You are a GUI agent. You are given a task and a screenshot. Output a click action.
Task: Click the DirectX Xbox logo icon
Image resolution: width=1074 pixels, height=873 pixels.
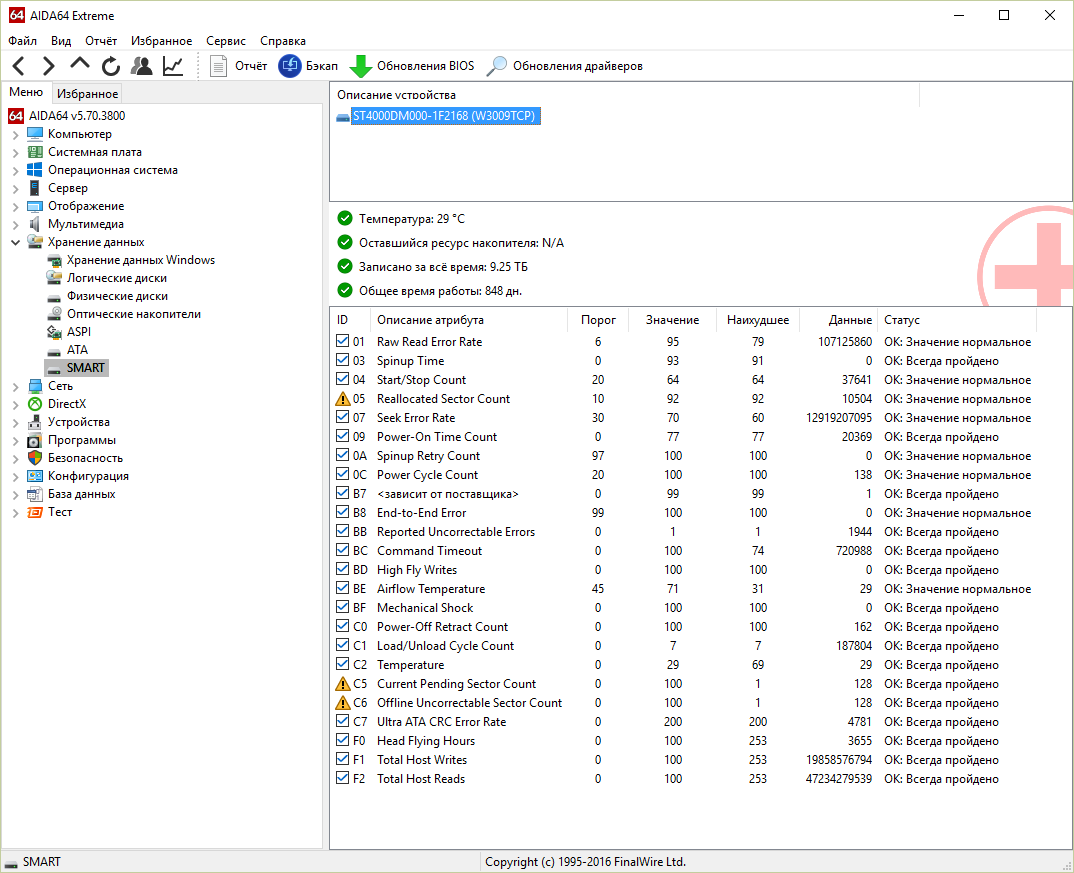point(35,404)
